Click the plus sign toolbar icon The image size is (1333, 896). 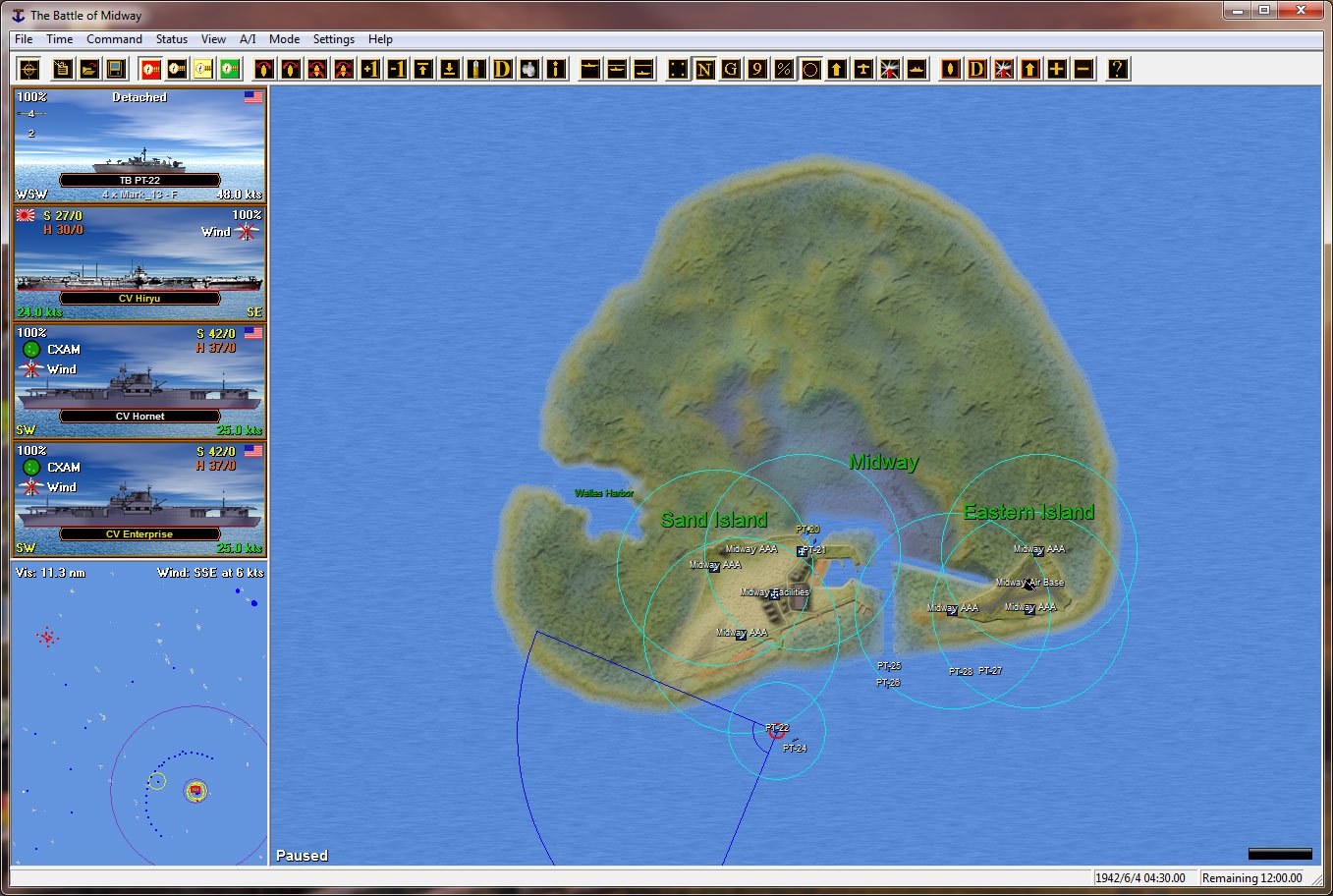1056,69
